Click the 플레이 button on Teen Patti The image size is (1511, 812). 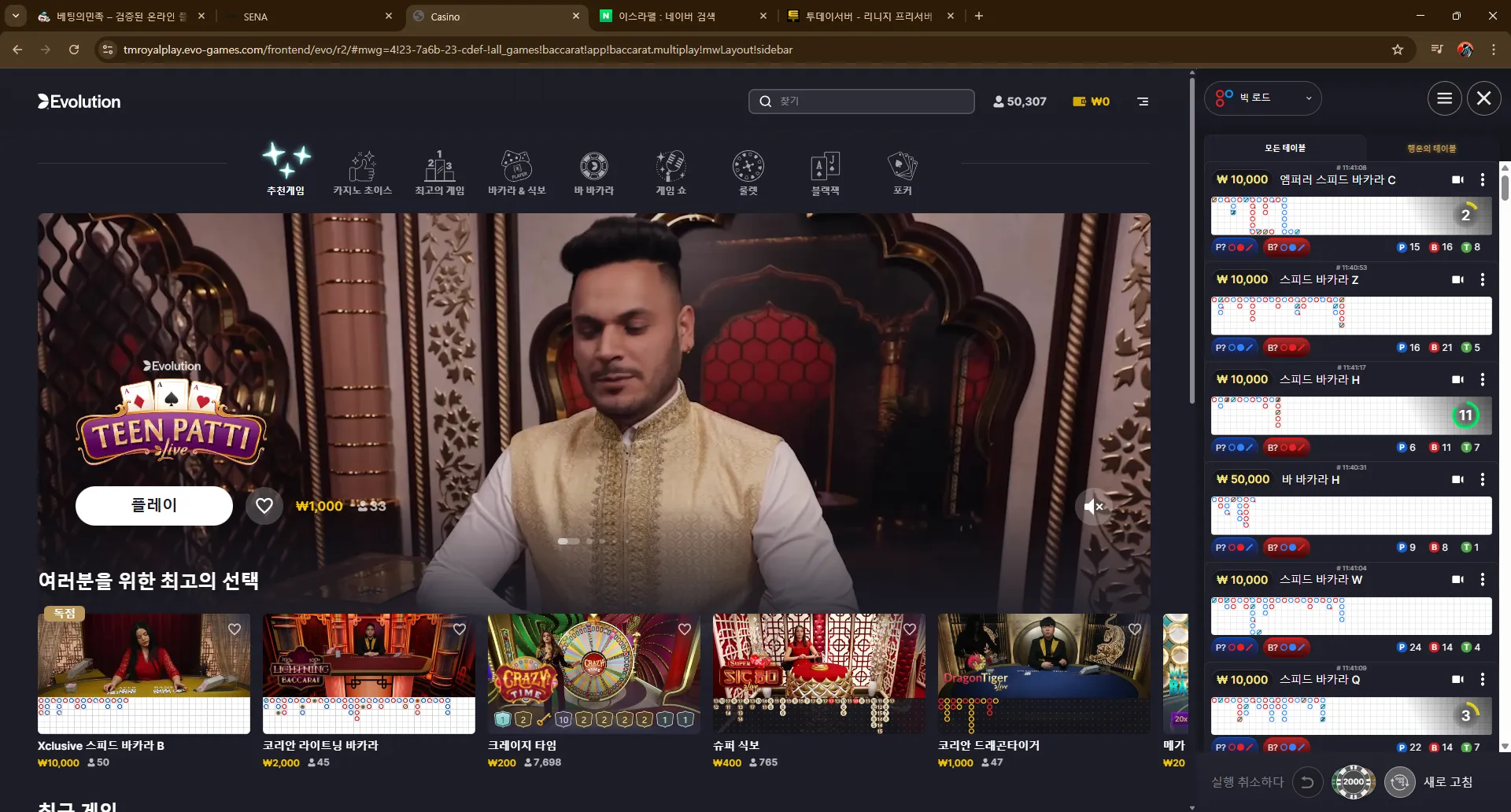tap(154, 505)
